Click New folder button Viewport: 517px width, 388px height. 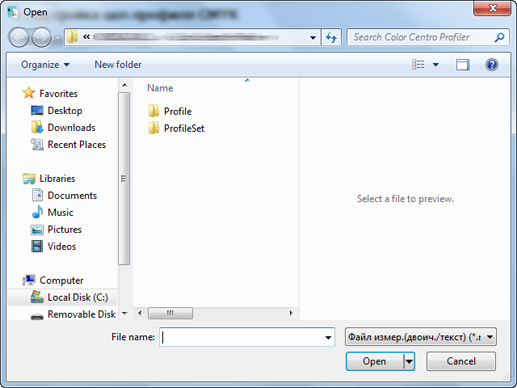click(x=118, y=65)
